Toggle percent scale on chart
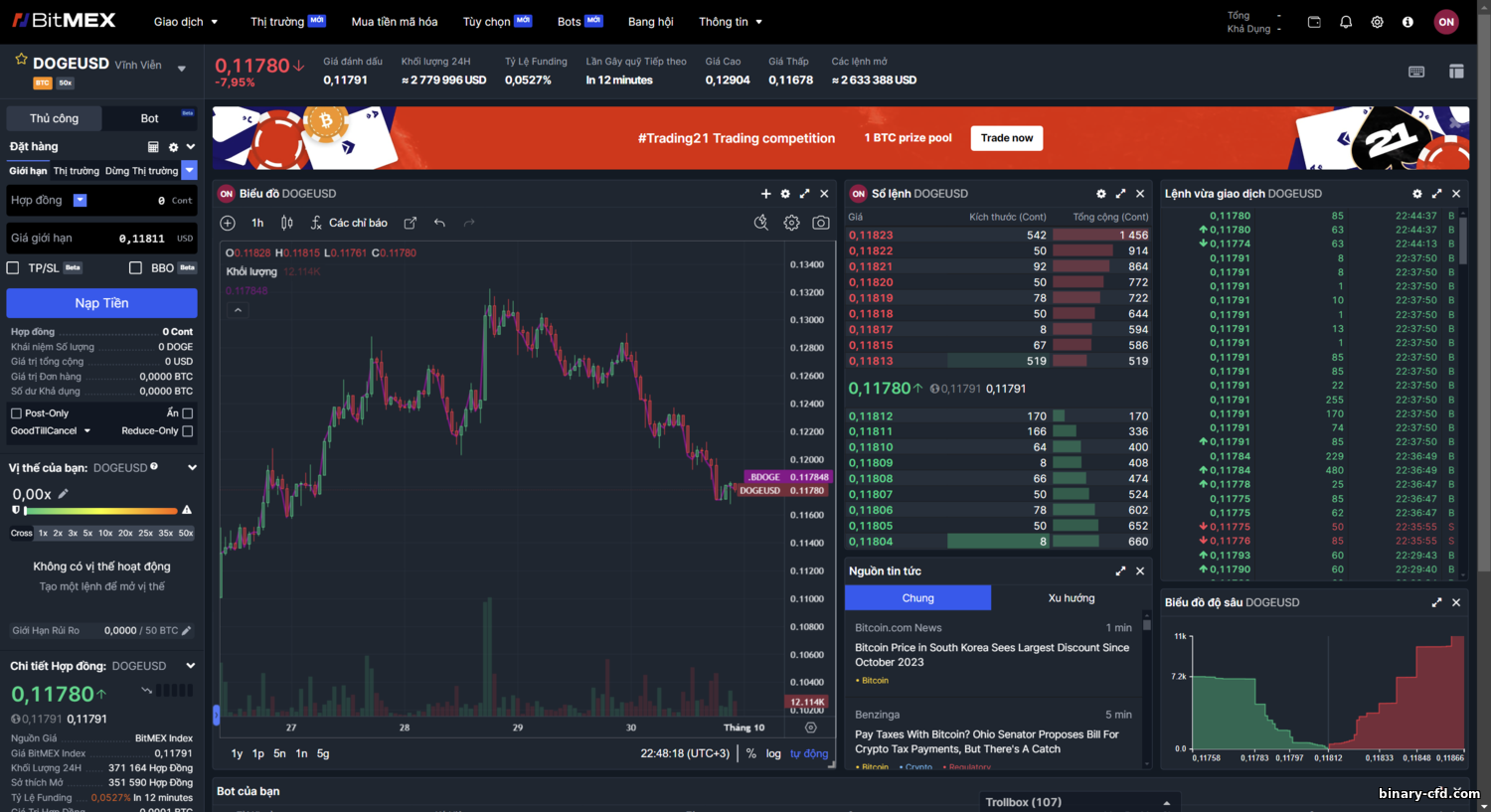 click(751, 753)
